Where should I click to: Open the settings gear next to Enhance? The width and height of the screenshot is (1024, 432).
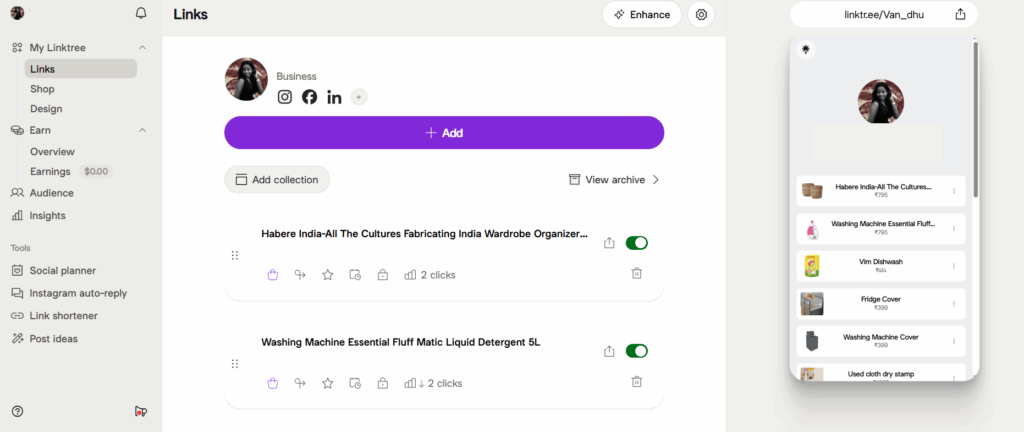tap(701, 15)
